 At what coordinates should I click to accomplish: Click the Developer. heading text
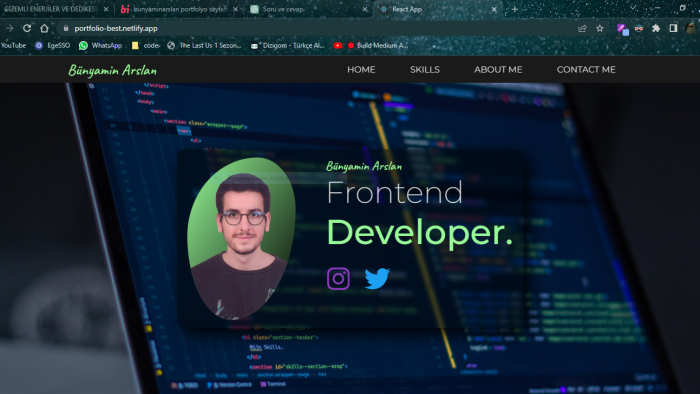point(420,233)
